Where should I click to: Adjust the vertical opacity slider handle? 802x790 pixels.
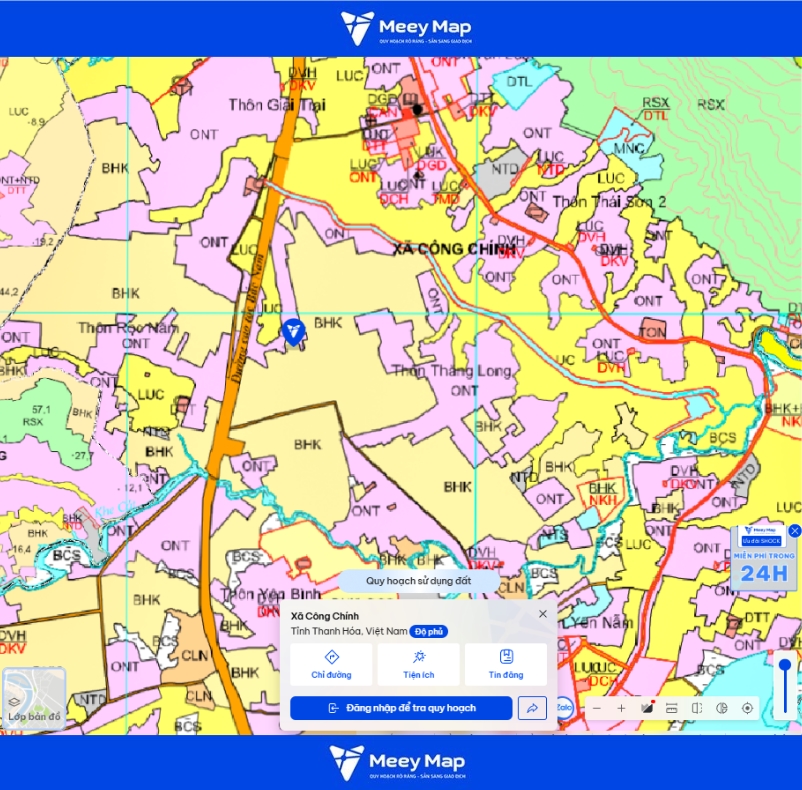pyautogui.click(x=785, y=666)
